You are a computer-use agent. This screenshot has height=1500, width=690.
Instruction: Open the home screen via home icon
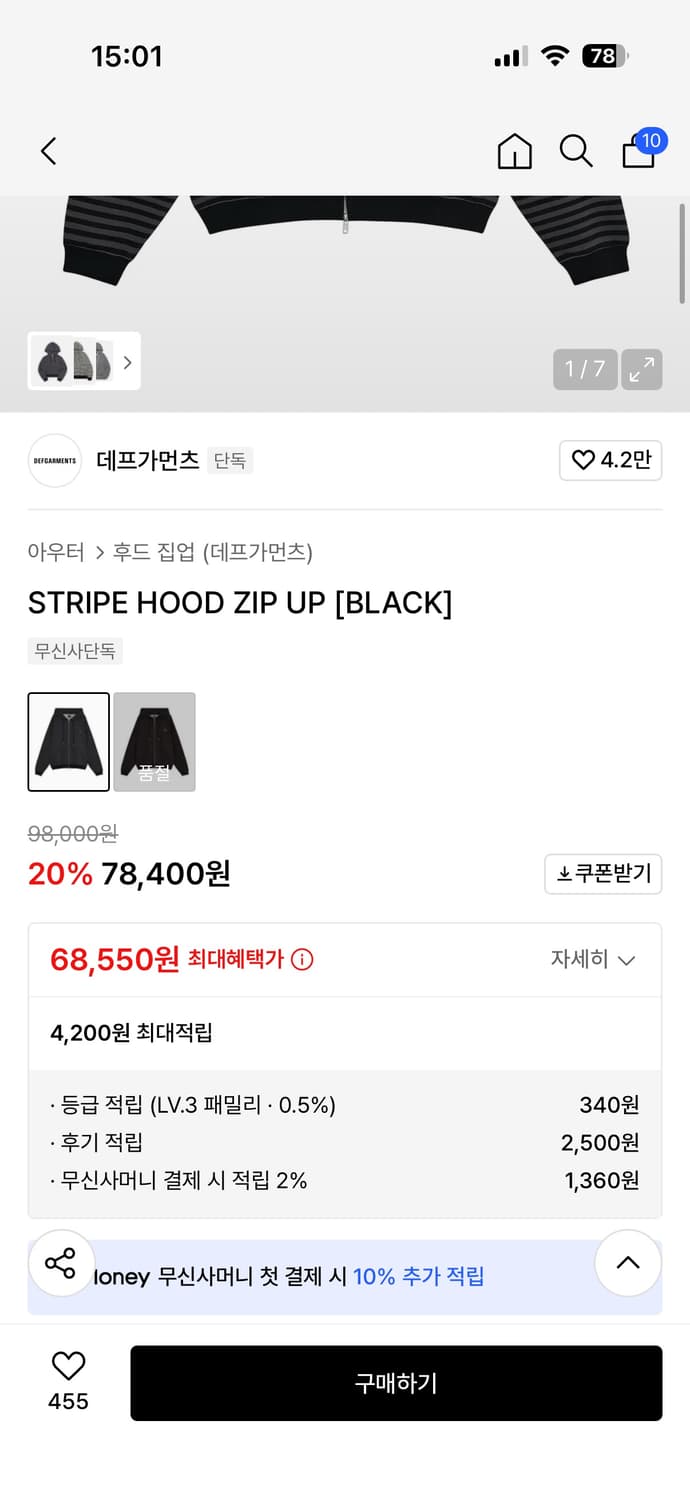513,151
